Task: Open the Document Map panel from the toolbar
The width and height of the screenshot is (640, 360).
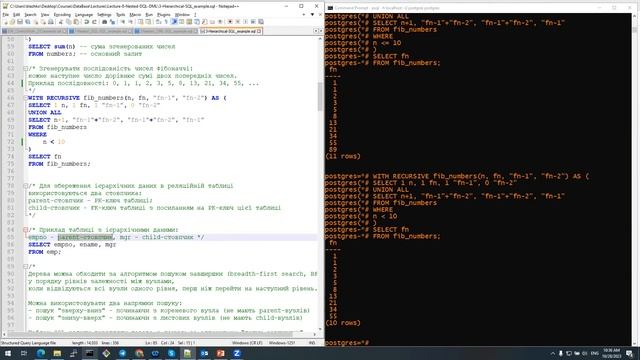Action: [x=188, y=22]
